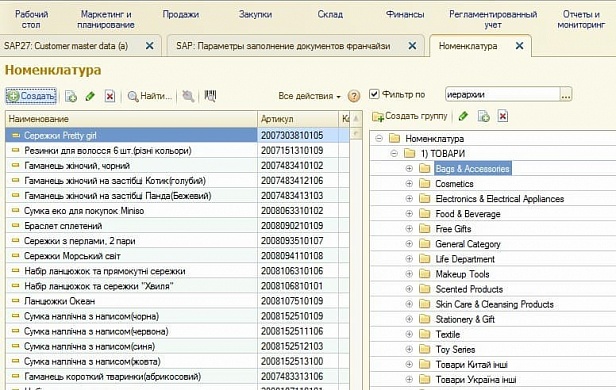The width and height of the screenshot is (616, 390).
Task: Expand Electronics & Electrical Appliances group
Action: coord(409,199)
